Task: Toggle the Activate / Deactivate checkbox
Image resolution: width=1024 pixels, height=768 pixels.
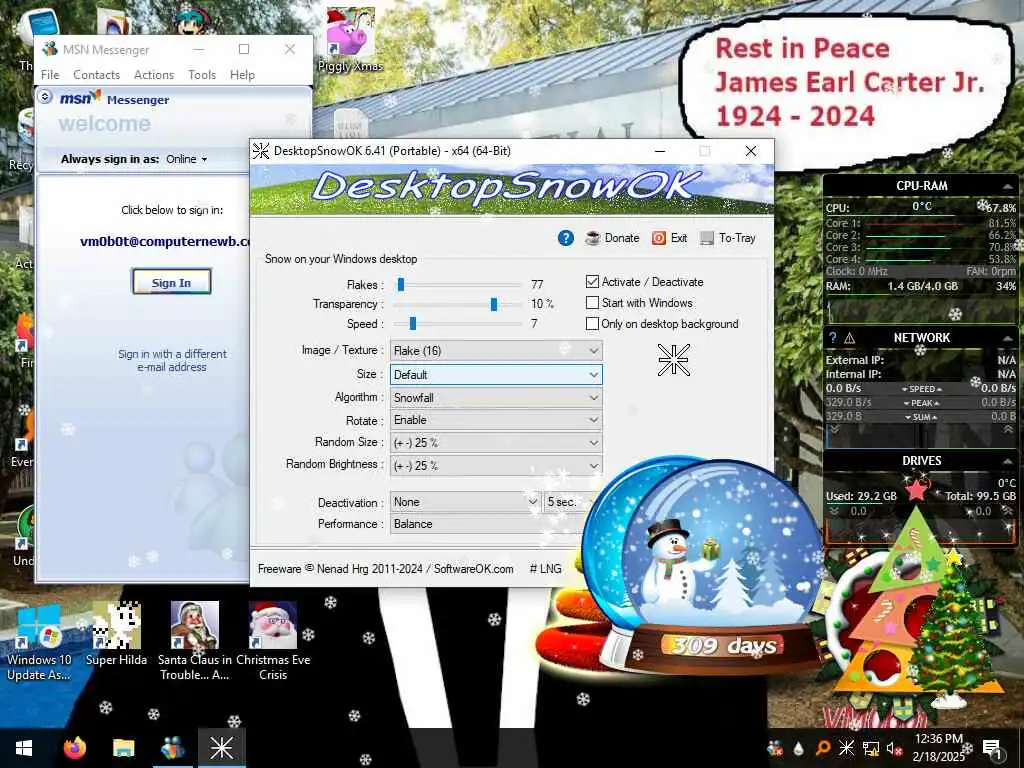Action: [592, 281]
